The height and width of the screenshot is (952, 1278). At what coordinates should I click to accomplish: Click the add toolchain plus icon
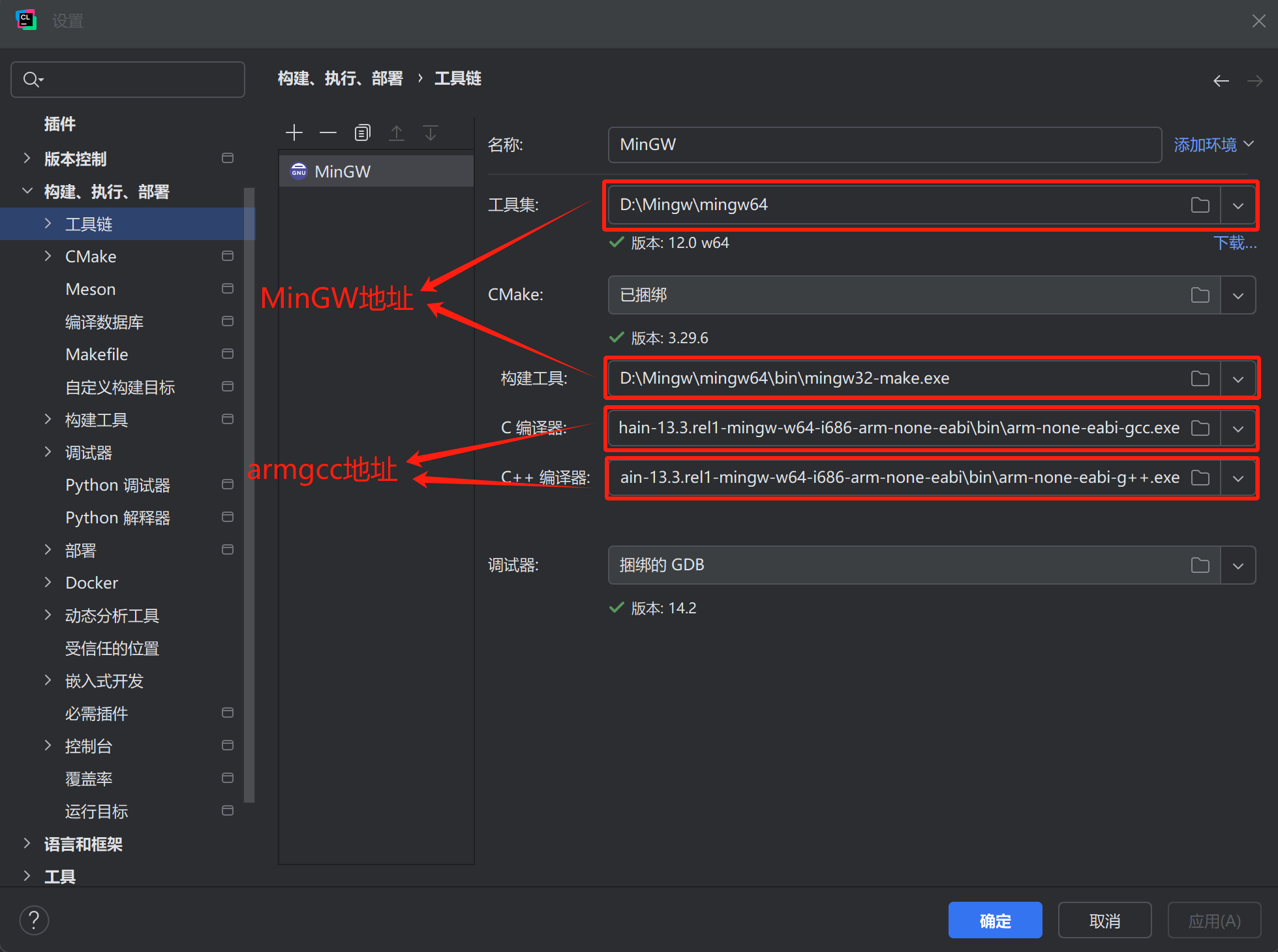coord(294,133)
